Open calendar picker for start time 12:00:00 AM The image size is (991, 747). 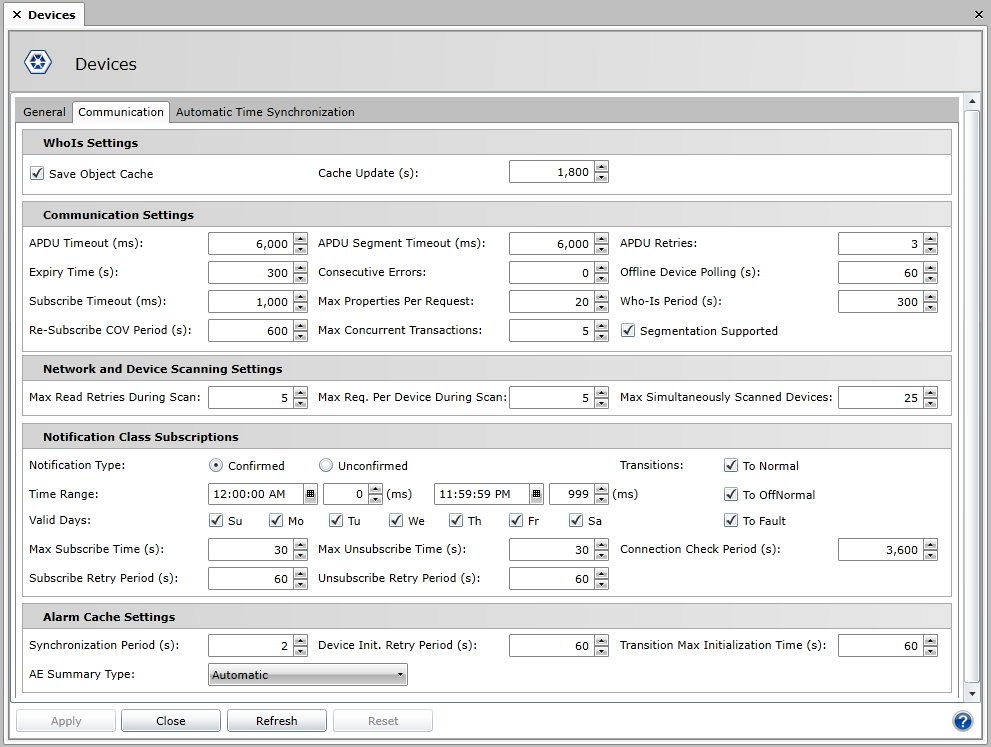310,493
